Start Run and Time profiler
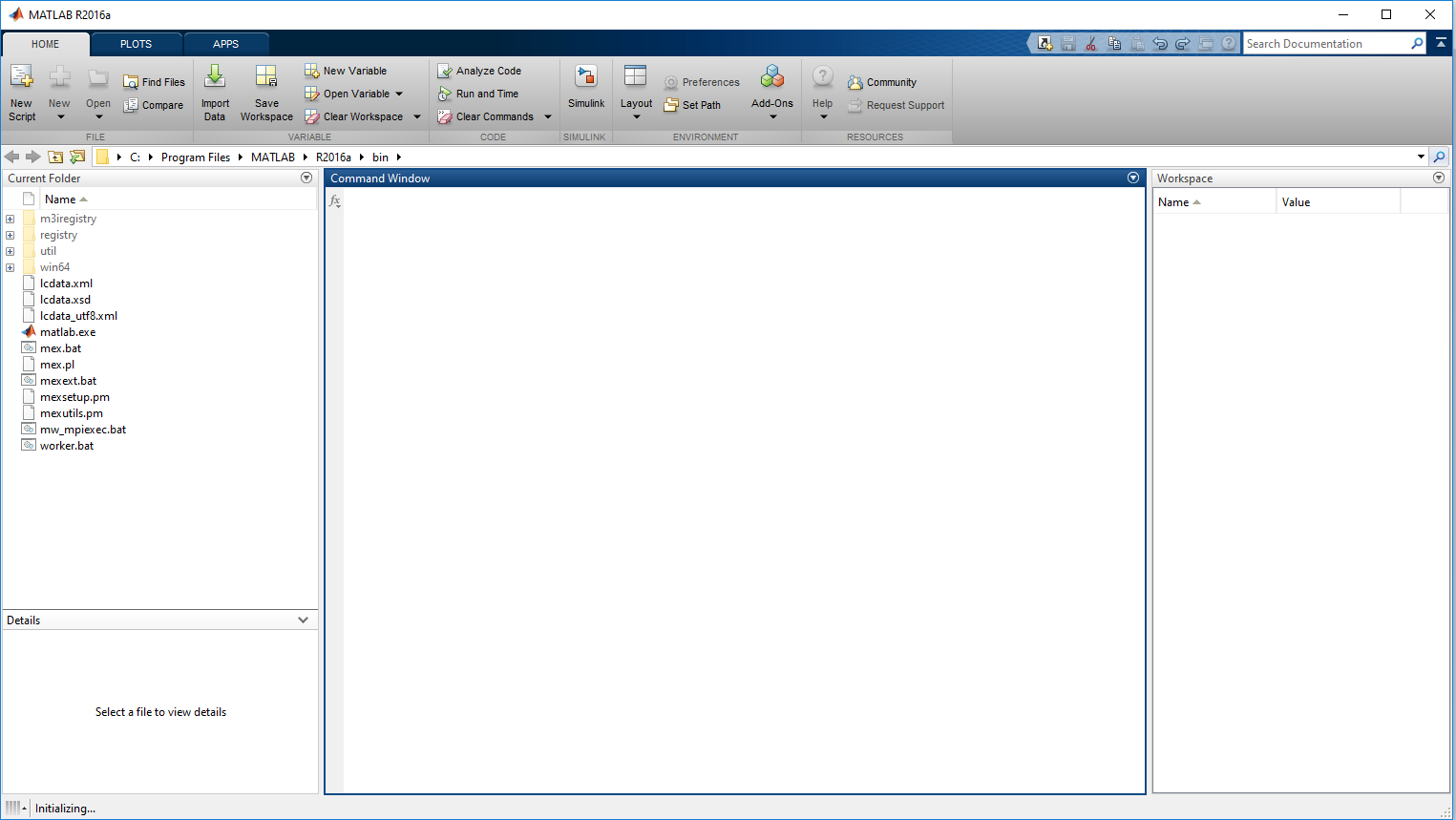The width and height of the screenshot is (1456, 820). point(478,94)
